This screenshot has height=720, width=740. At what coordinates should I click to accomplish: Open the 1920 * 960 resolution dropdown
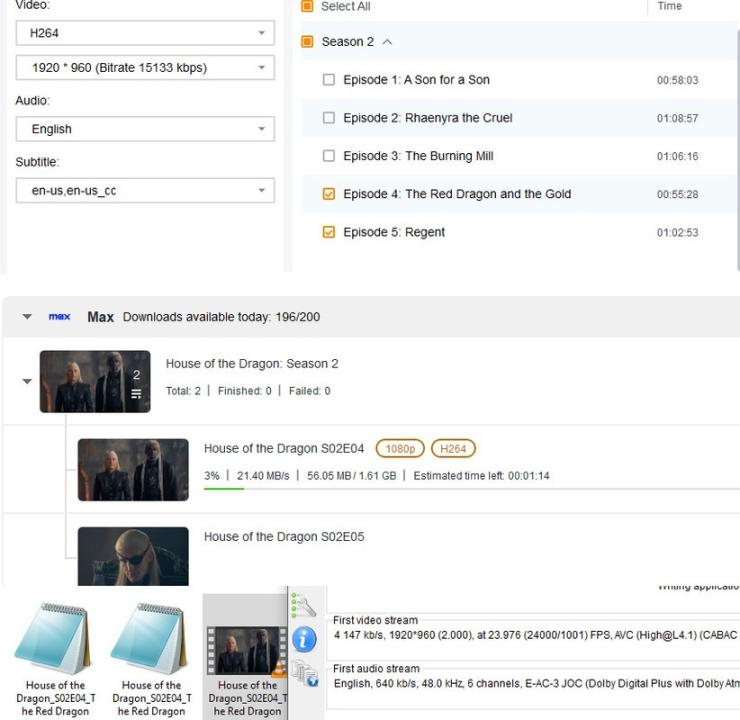coord(145,67)
